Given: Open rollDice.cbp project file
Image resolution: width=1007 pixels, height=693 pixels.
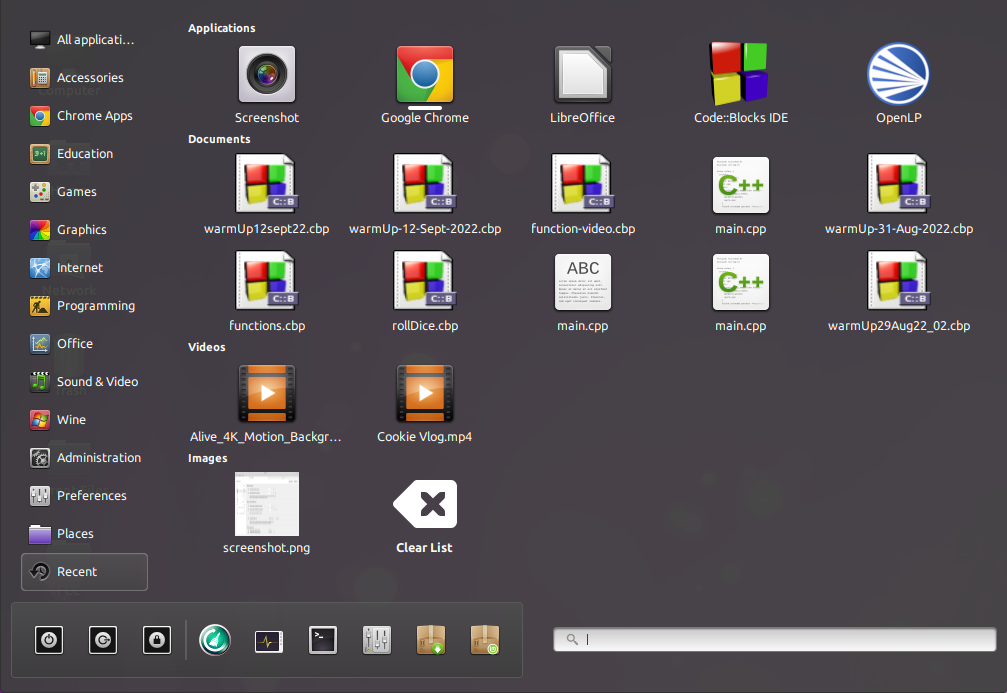Looking at the screenshot, I should pyautogui.click(x=425, y=292).
